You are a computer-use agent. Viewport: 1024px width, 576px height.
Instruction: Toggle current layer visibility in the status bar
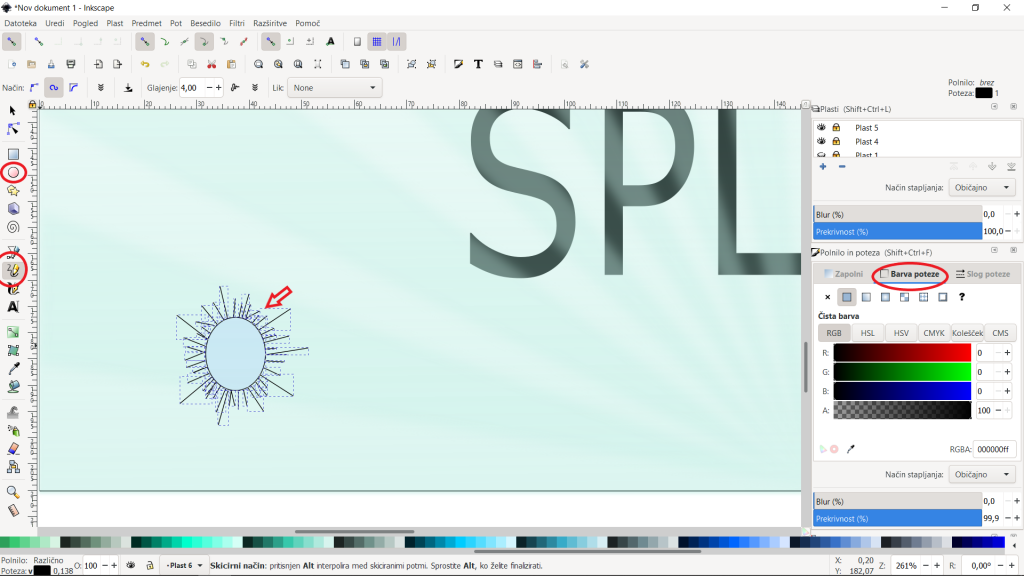pyautogui.click(x=131, y=565)
